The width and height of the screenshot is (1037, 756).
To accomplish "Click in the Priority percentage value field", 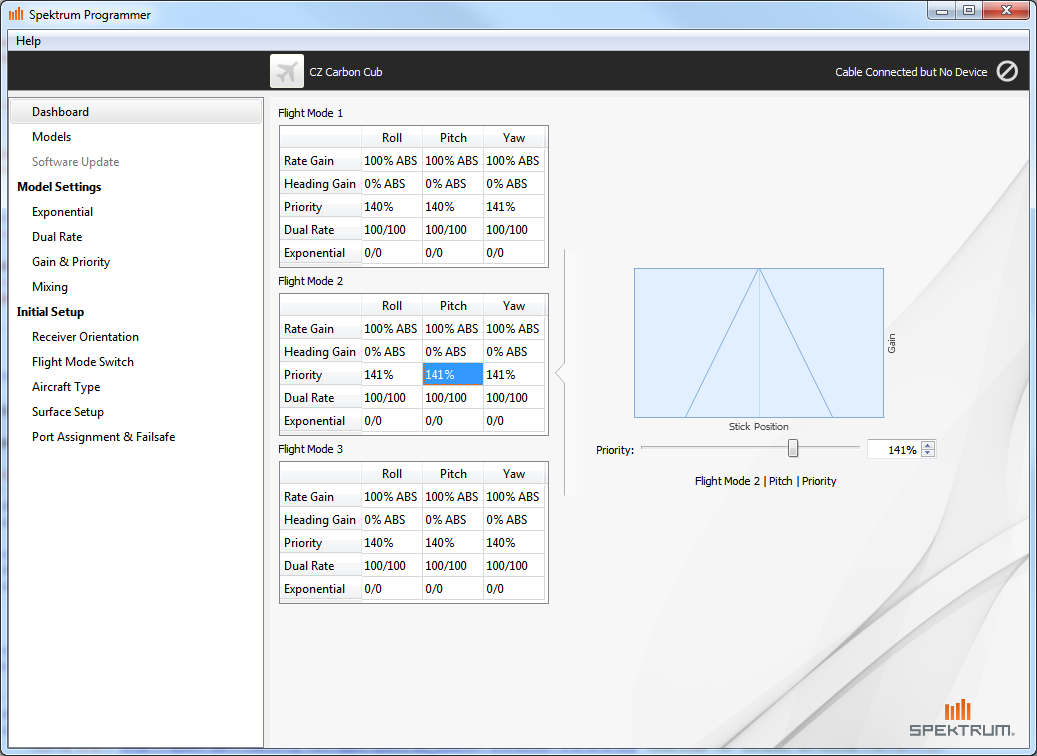I will [894, 450].
